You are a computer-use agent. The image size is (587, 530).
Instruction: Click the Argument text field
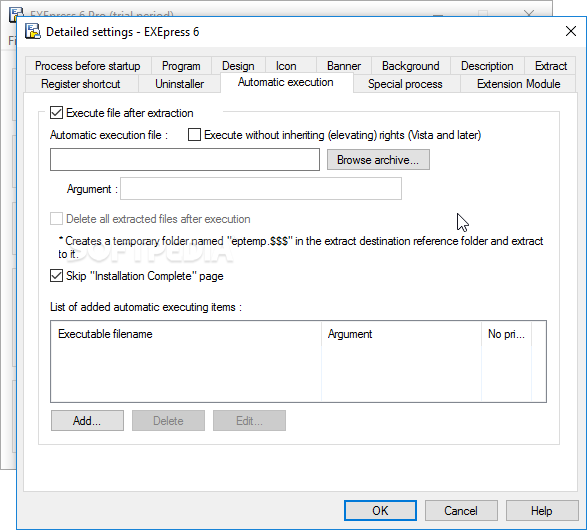261,189
